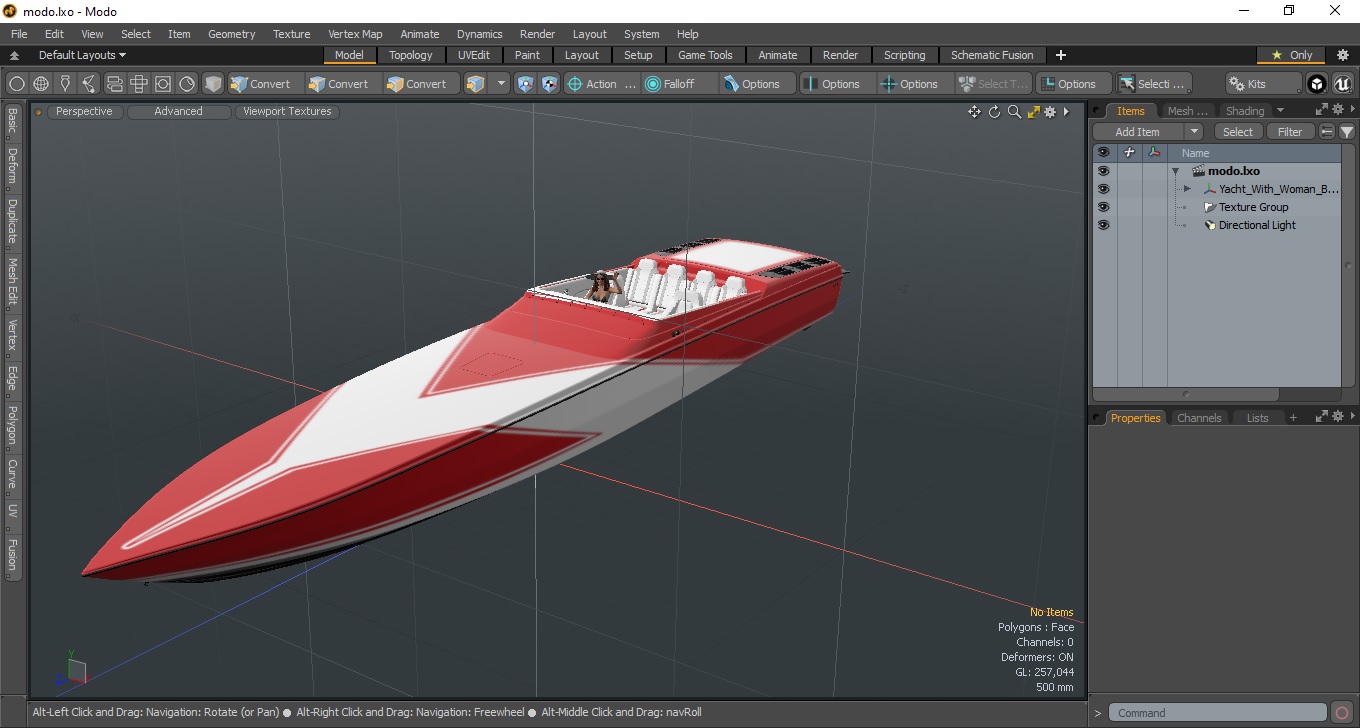Click the Select button in Items panel
Viewport: 1360px width, 728px height.
[x=1238, y=132]
